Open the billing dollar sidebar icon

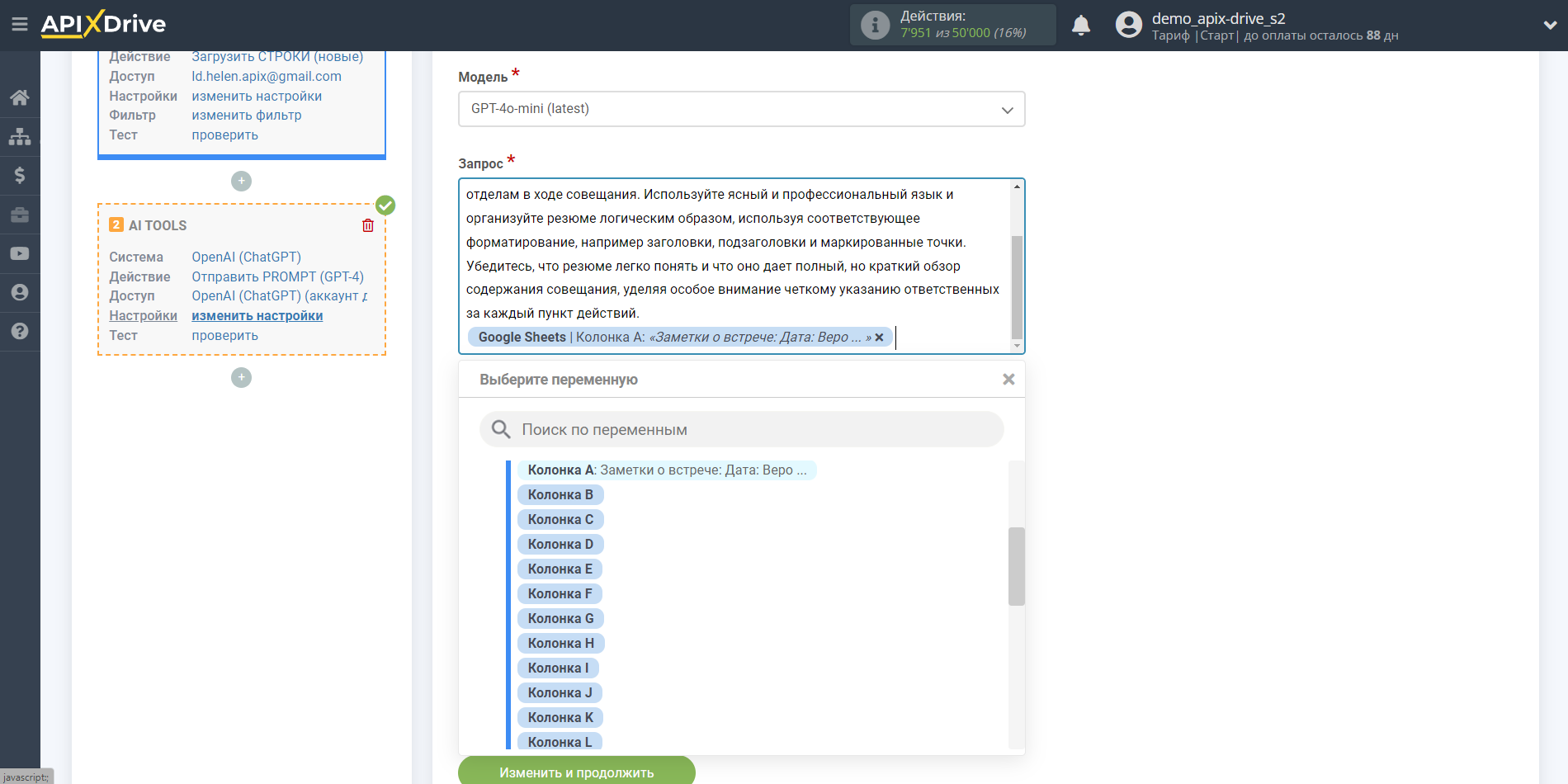[20, 175]
